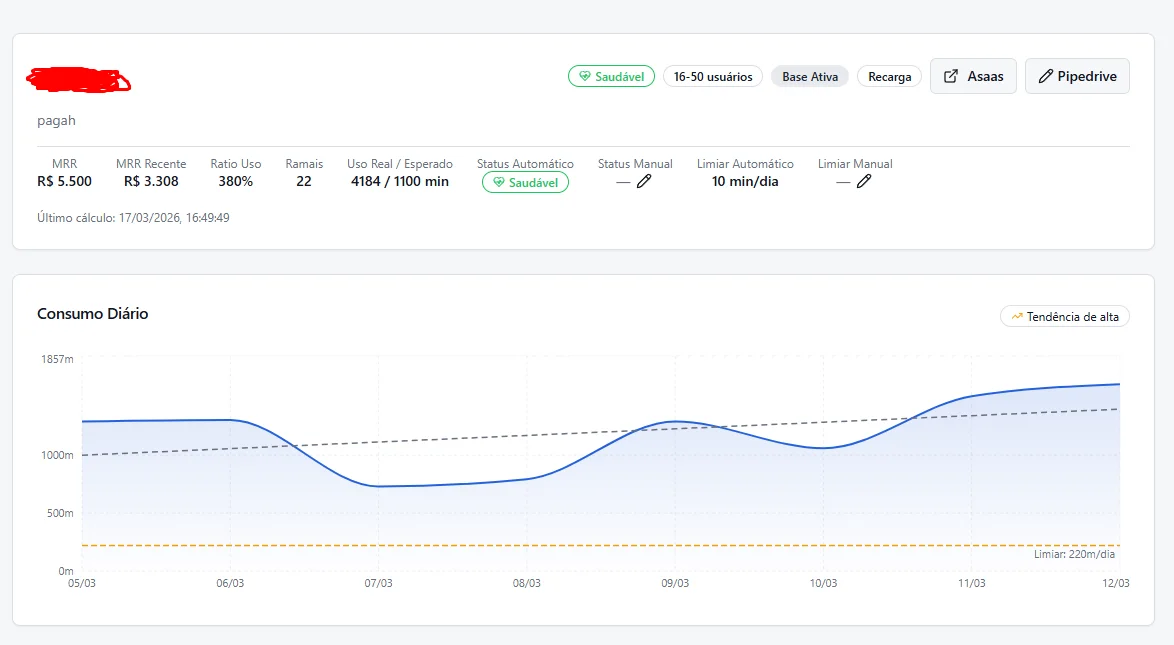The height and width of the screenshot is (645, 1174).
Task: Click the Uso Real / Esperado label
Action: click(x=400, y=164)
